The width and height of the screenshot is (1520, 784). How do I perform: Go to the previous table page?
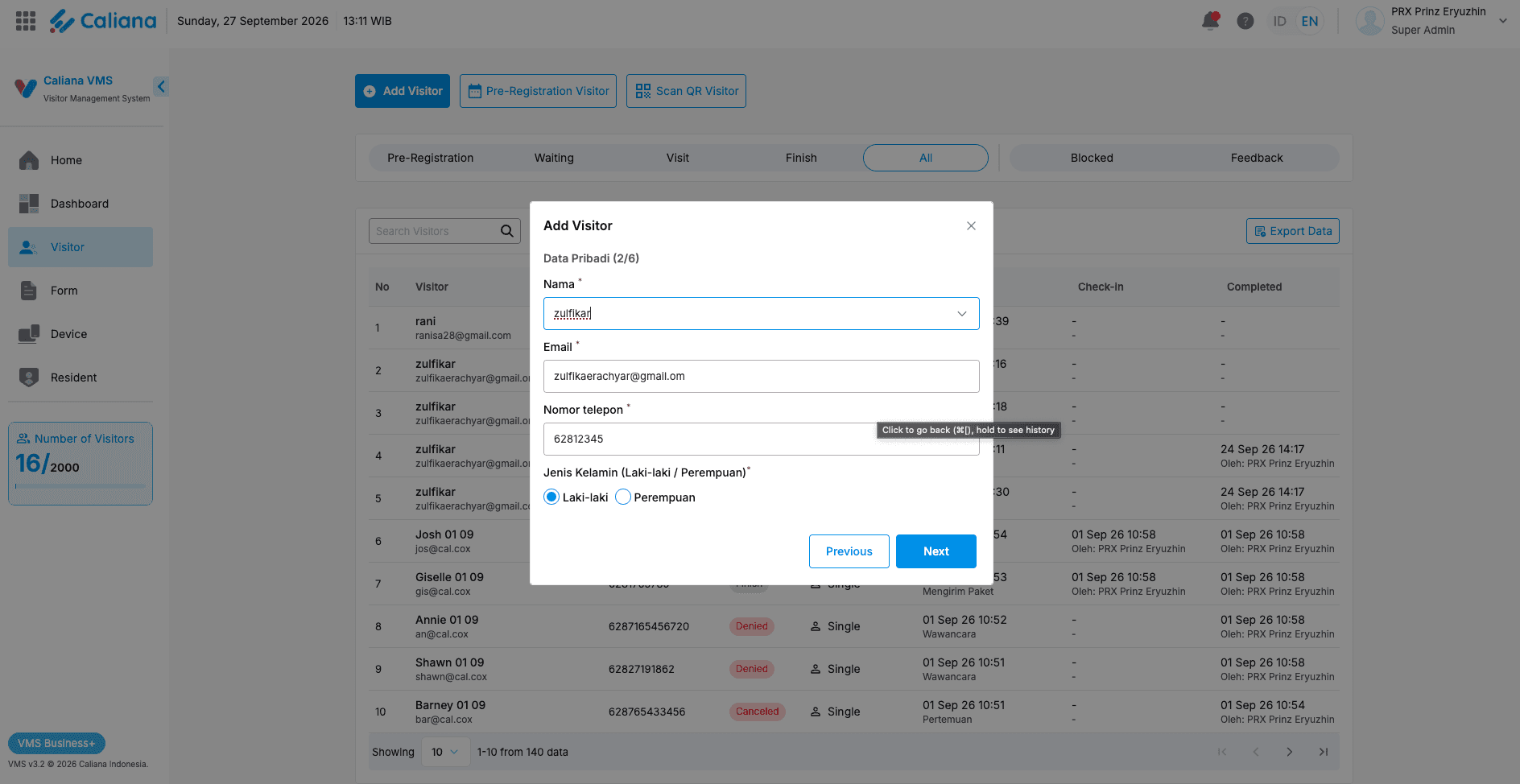tap(1256, 752)
